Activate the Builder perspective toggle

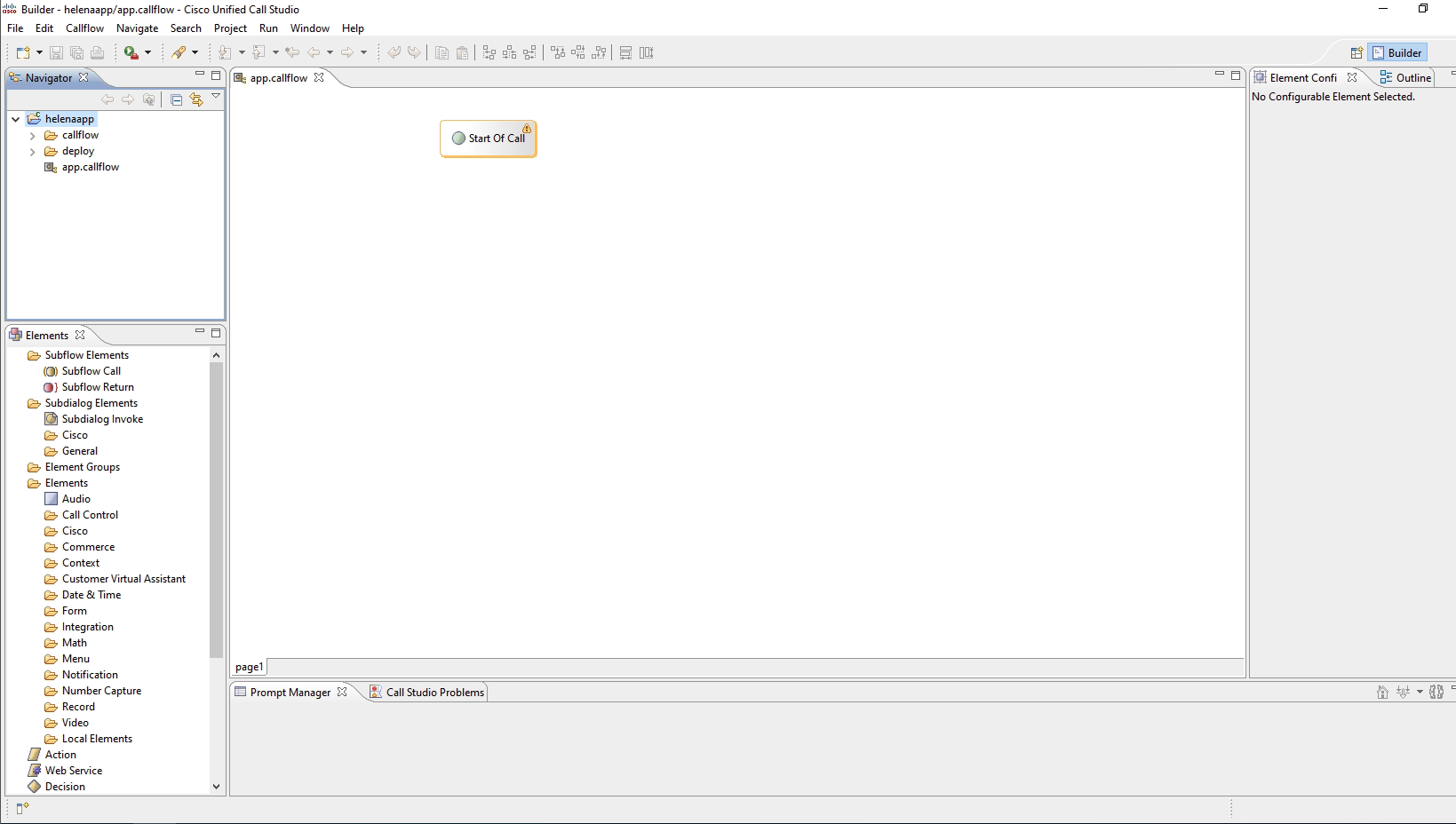(1396, 53)
